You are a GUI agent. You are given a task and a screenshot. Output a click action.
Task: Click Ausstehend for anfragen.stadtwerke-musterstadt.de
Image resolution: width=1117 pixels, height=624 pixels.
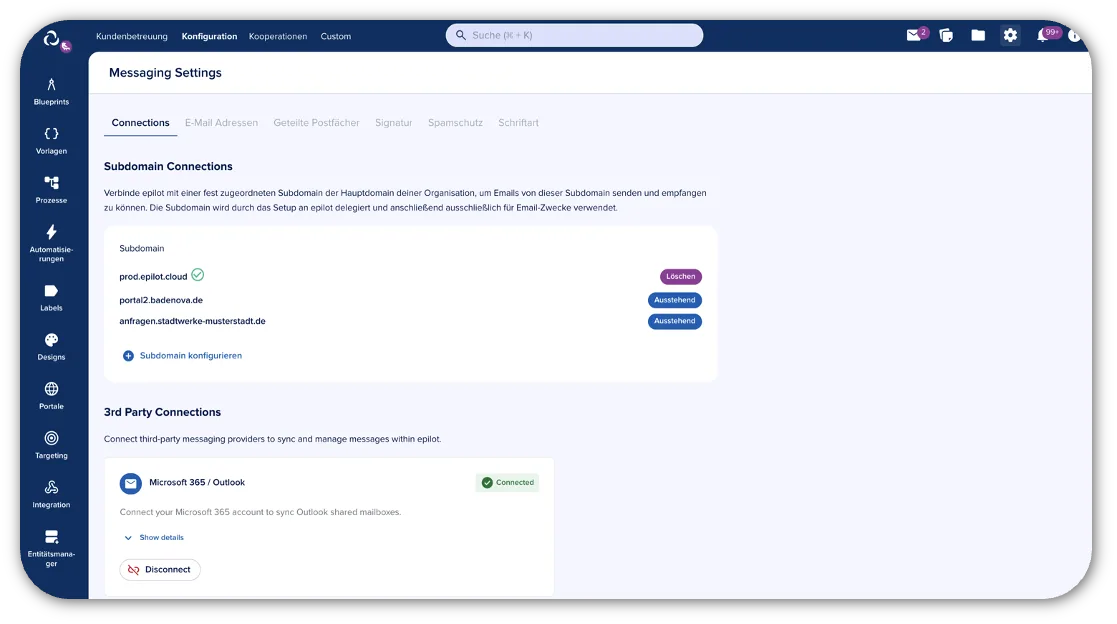[x=675, y=321]
